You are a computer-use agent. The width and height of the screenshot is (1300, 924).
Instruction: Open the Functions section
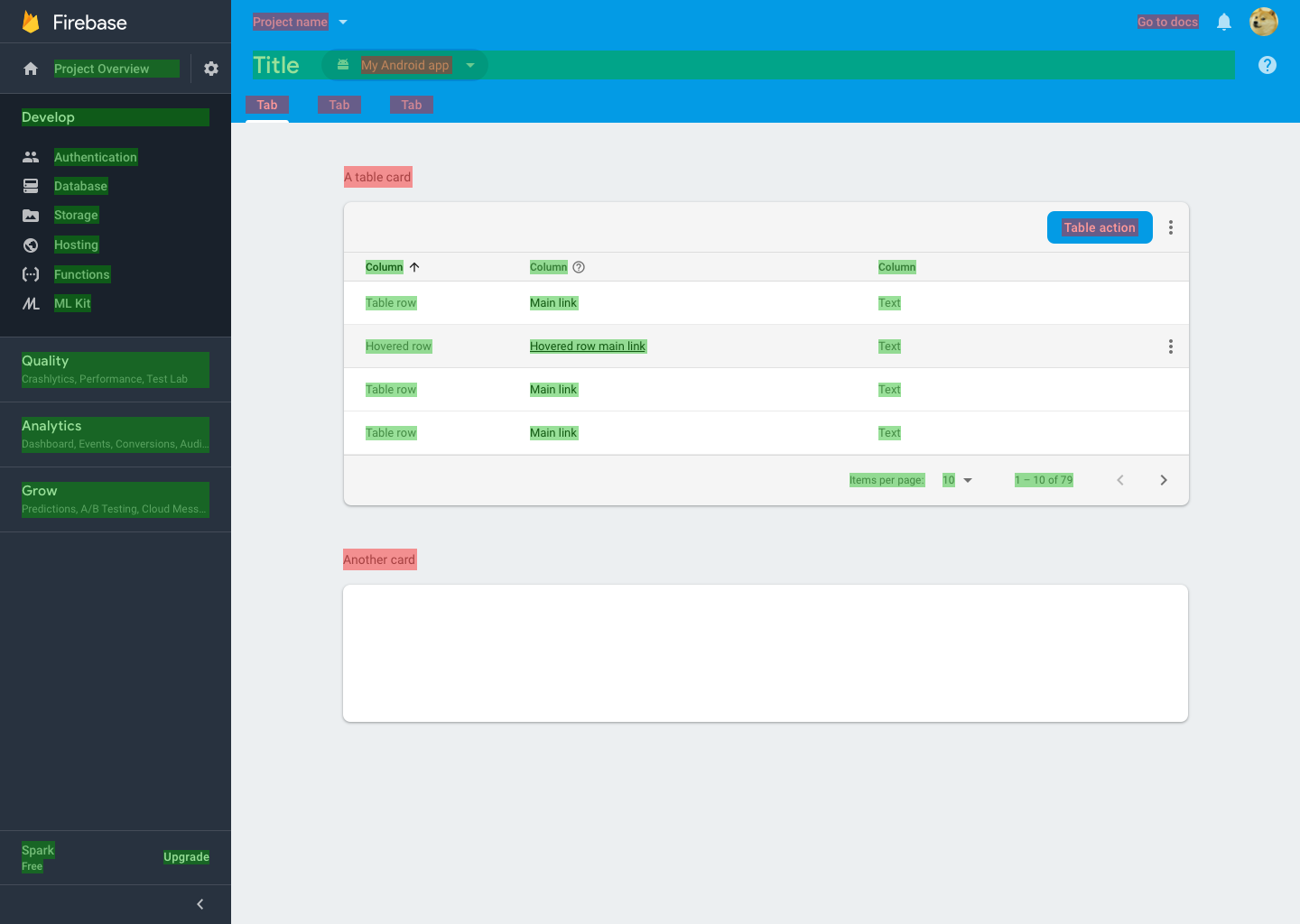point(81,274)
